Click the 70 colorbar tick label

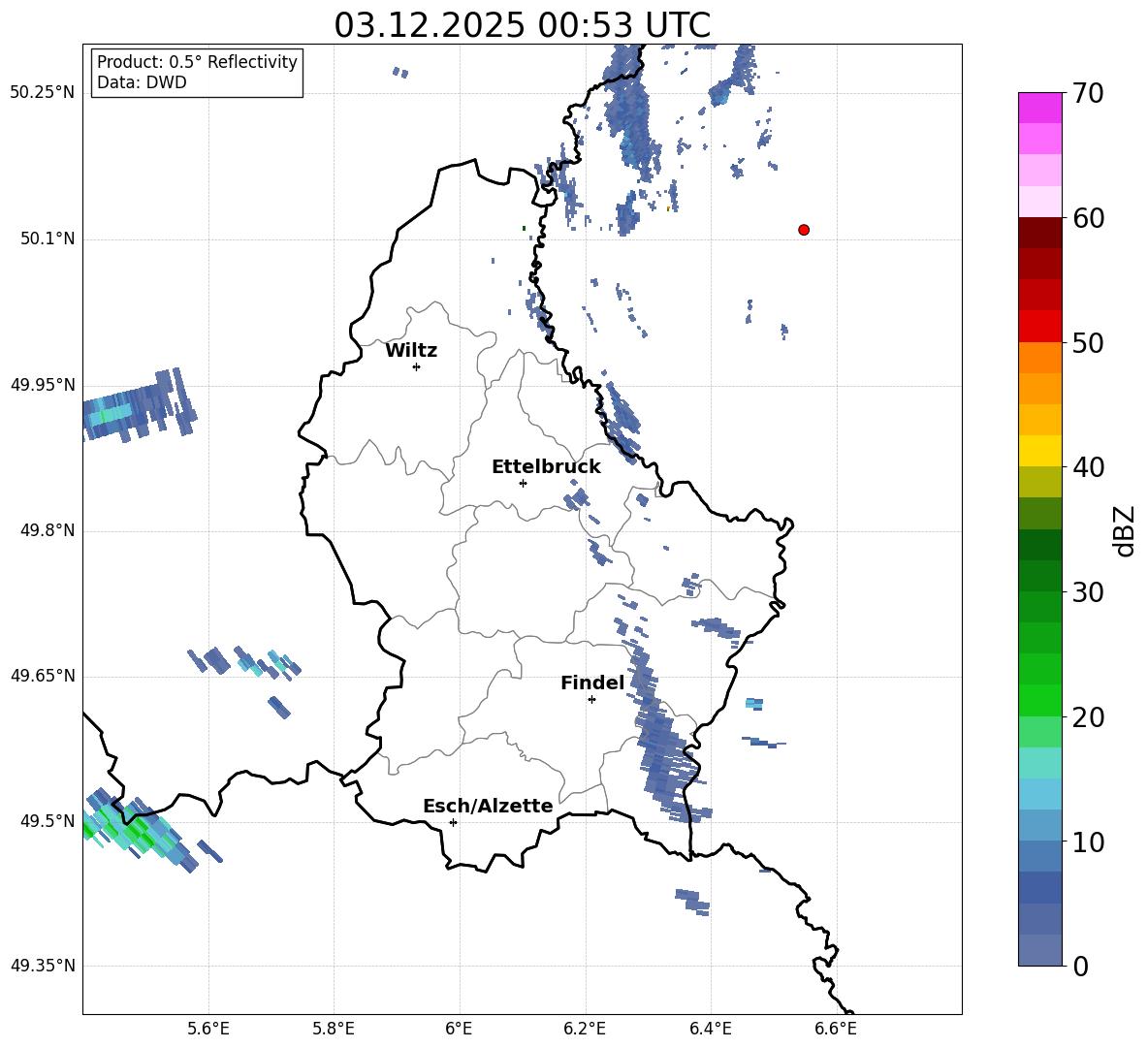pos(1088,94)
